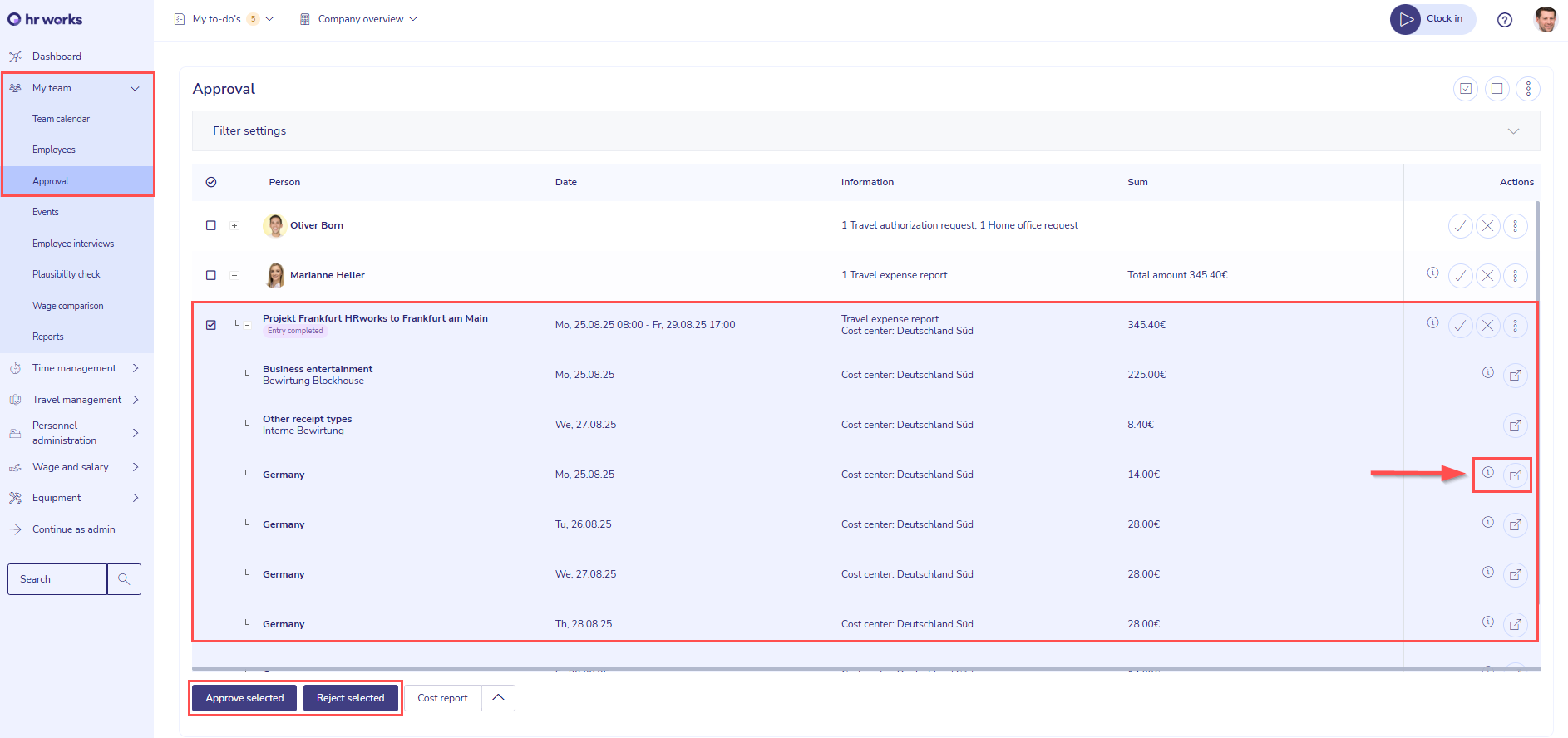The width and height of the screenshot is (1568, 738).
Task: Open Business entertainment receipt in new window
Action: (1515, 376)
